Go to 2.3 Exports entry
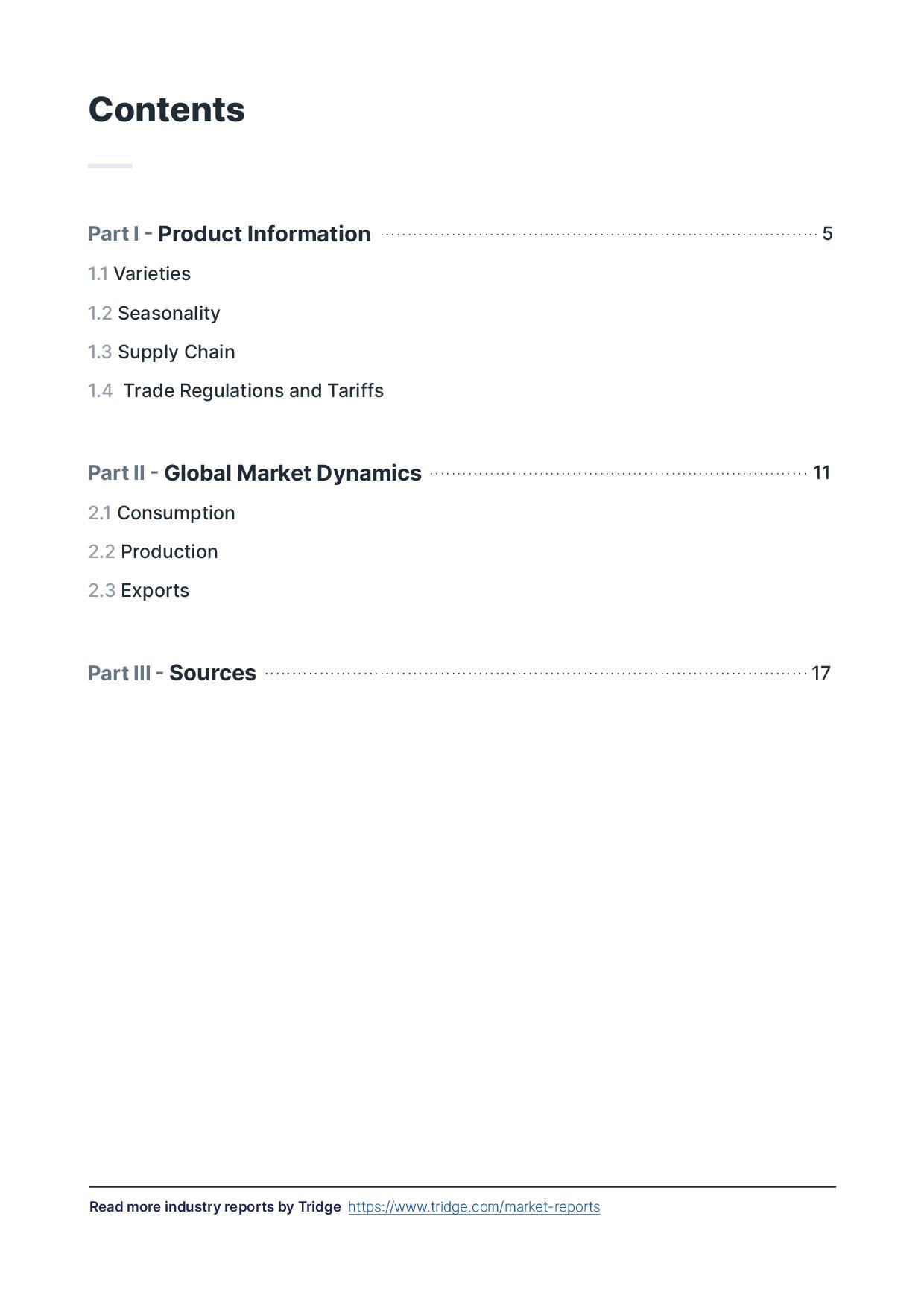Screen dimensions: 924x1307 pyautogui.click(x=139, y=591)
